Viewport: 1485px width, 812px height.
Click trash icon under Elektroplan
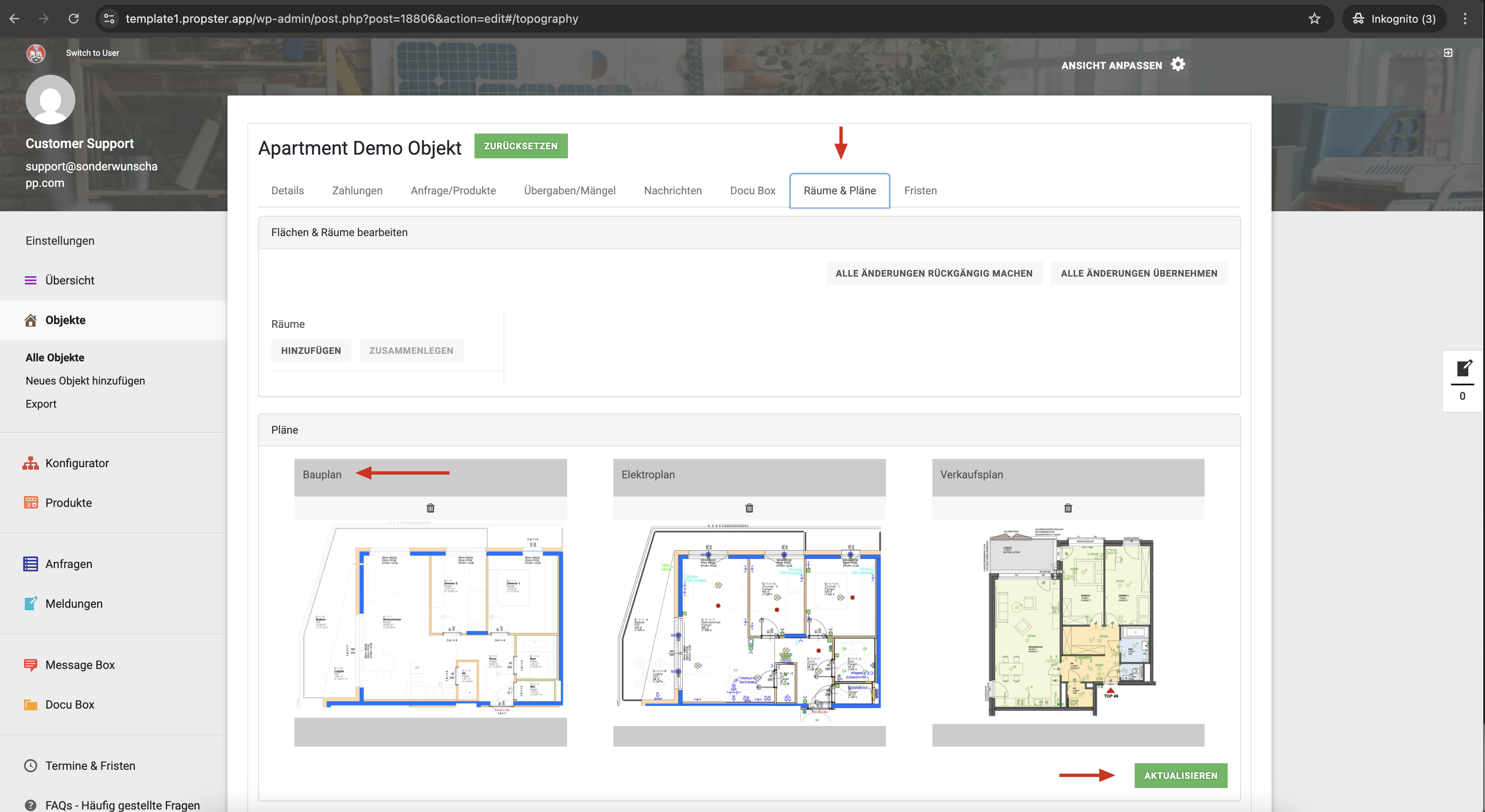pos(749,508)
